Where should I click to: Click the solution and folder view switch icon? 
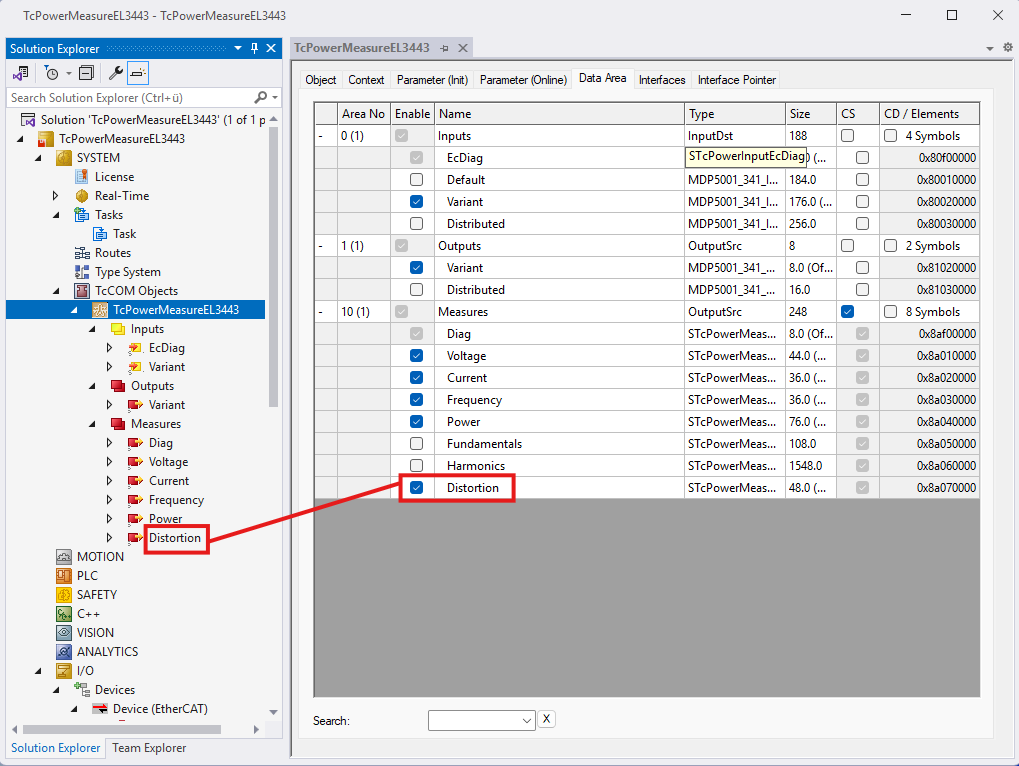(x=20, y=73)
